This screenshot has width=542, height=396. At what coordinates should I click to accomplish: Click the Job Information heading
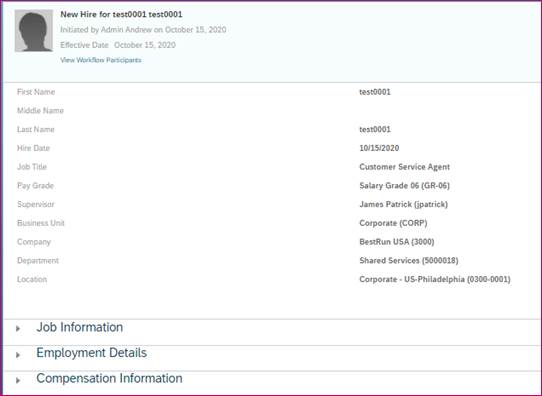[x=80, y=327]
